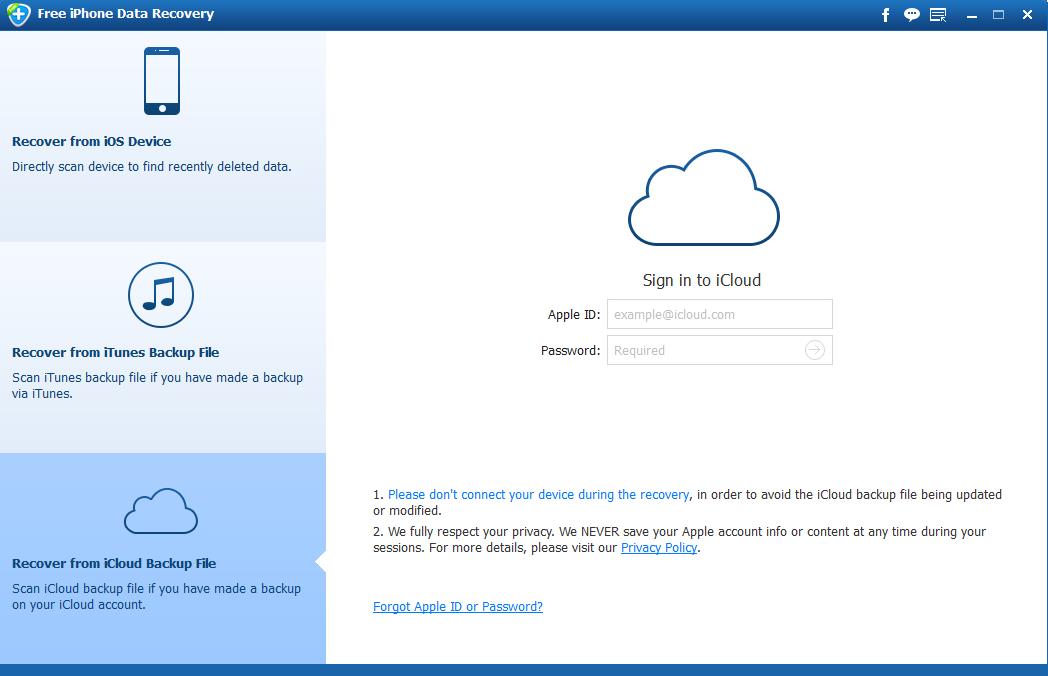Screen dimensions: 1048x676
Task: Click into the Password input field
Action: point(705,350)
